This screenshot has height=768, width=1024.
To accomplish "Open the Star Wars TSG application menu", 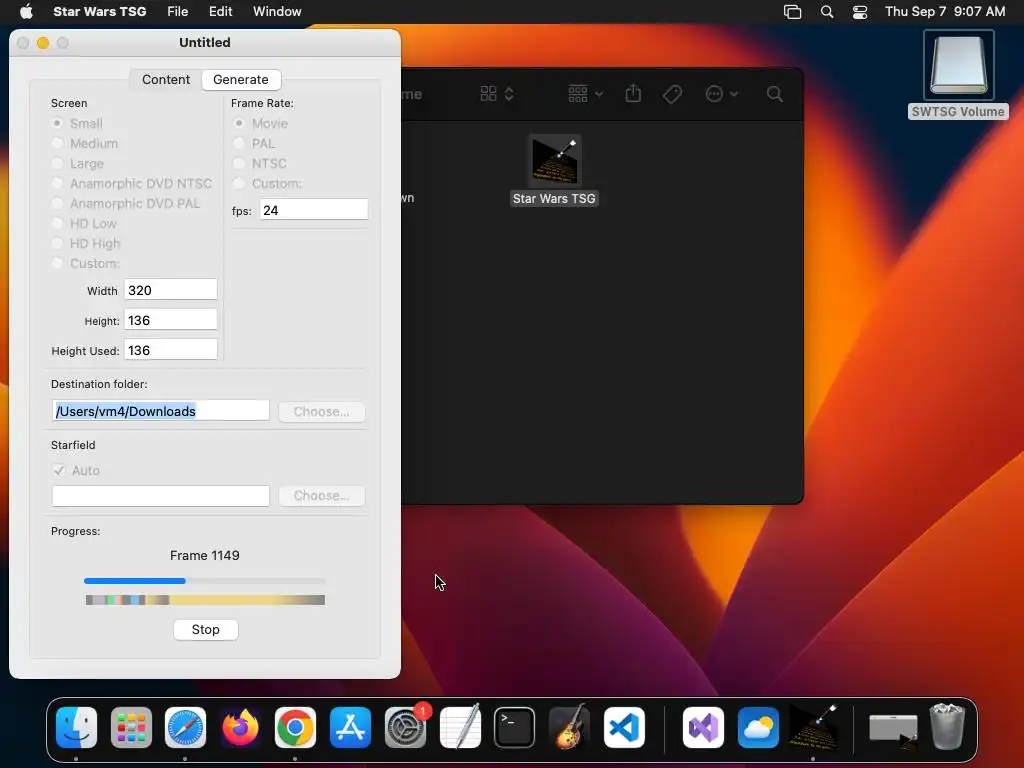I will click(100, 12).
